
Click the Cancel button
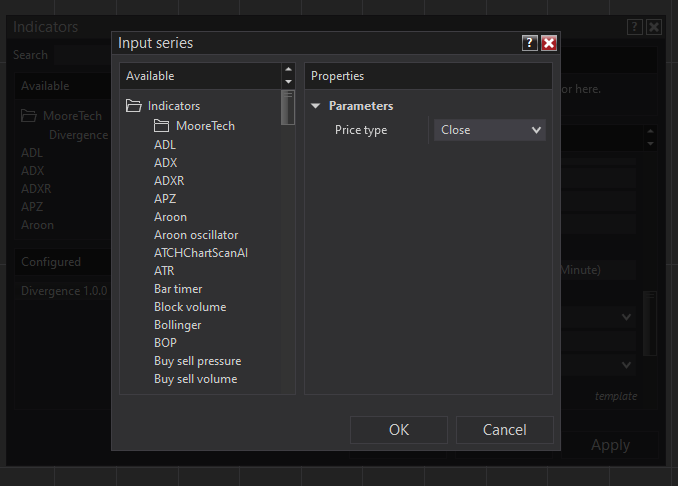pyautogui.click(x=504, y=430)
